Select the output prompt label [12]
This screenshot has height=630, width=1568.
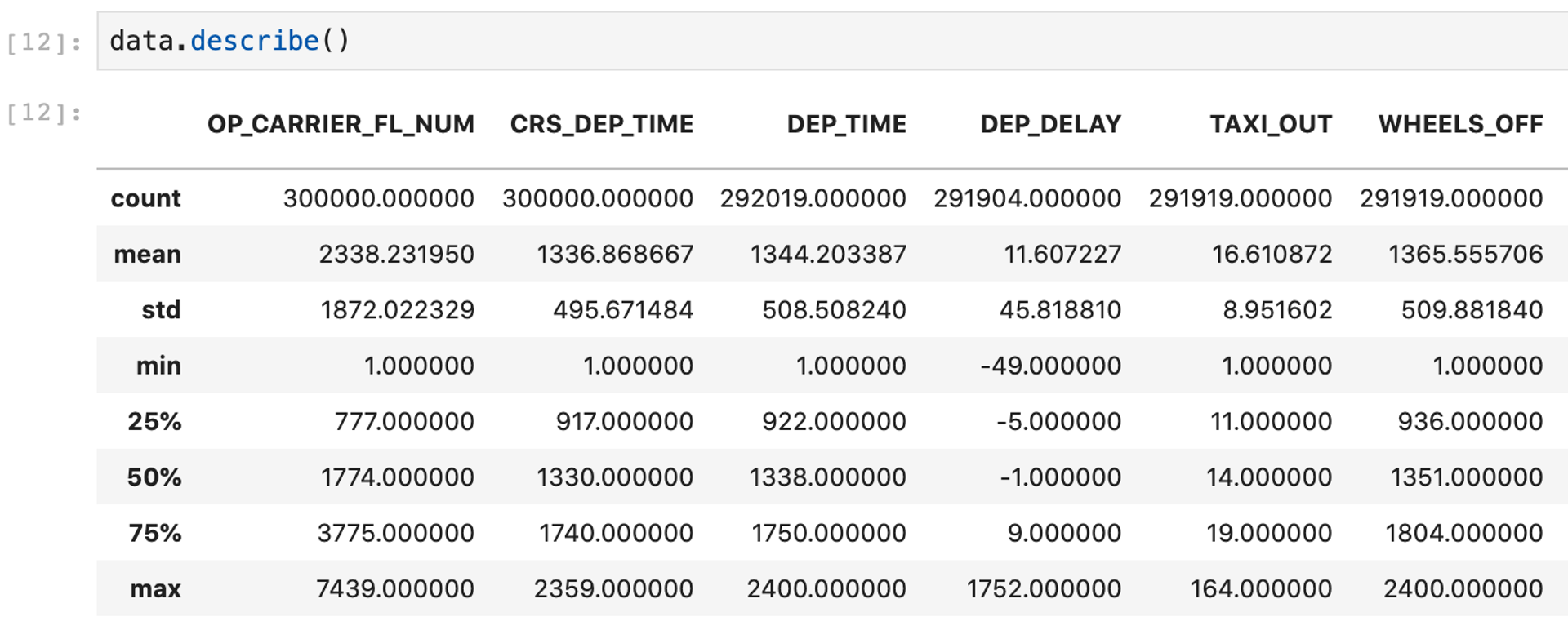pos(44,112)
